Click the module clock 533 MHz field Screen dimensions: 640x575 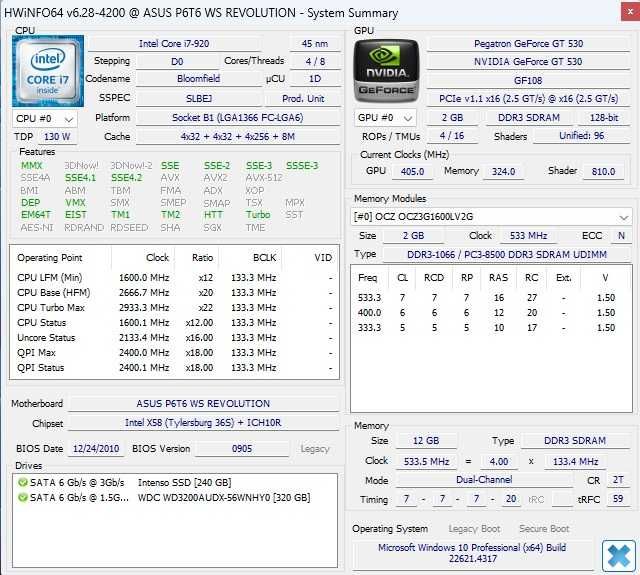tap(528, 236)
